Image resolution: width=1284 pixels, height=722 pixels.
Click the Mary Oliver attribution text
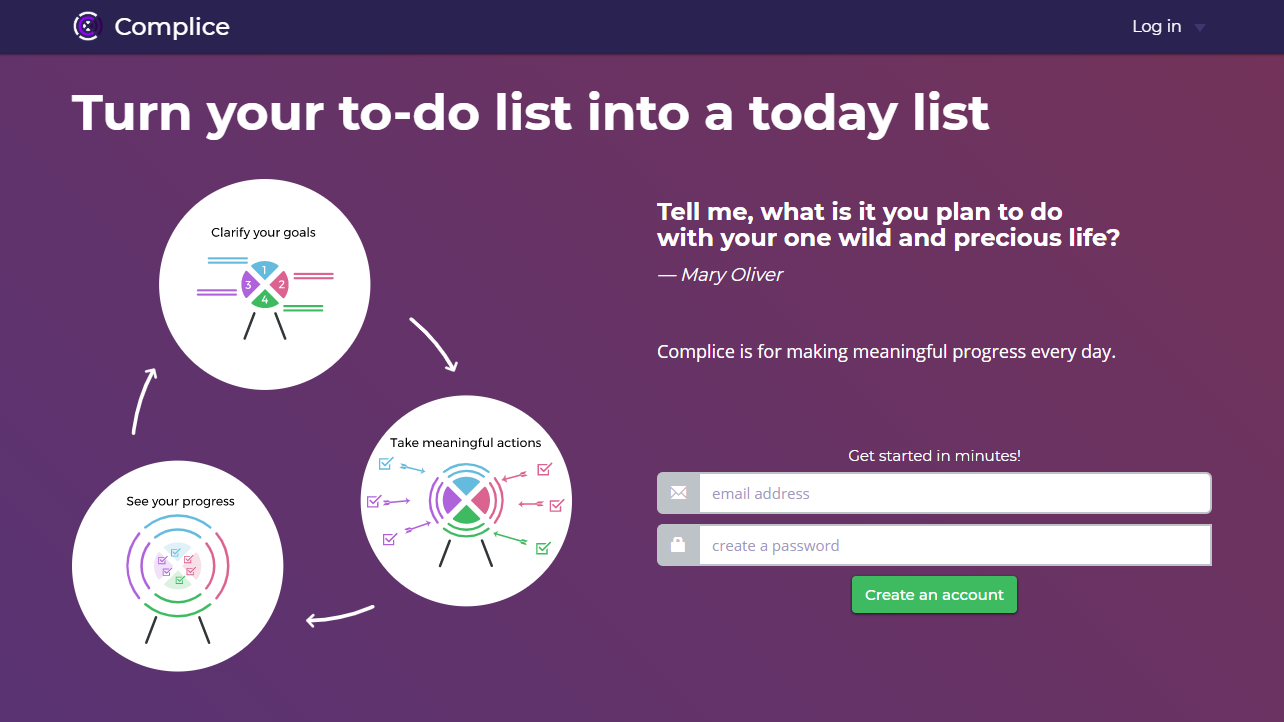(720, 275)
